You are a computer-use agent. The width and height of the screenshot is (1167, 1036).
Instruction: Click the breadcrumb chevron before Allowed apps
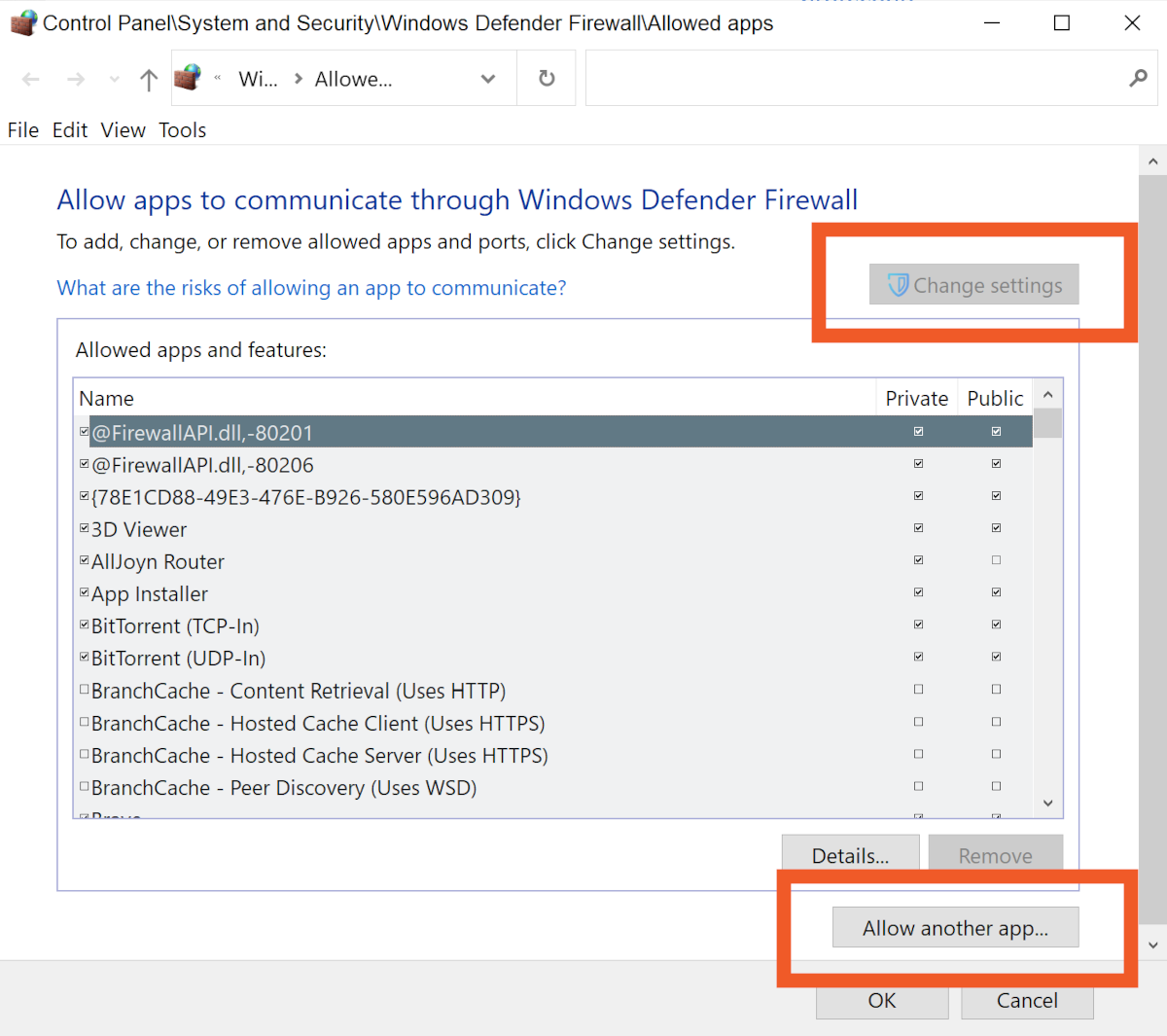[299, 79]
